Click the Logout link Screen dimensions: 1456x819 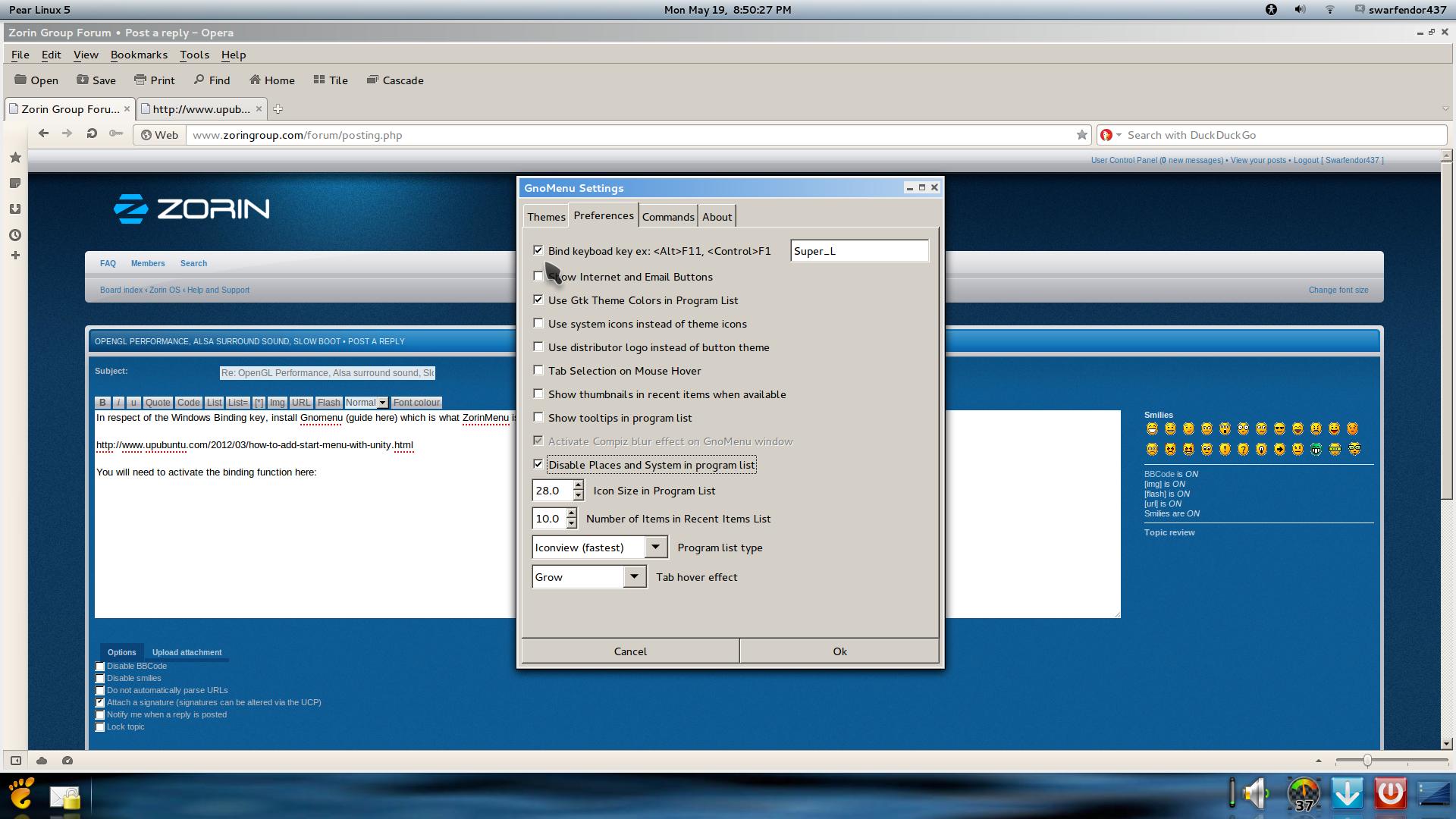coord(1338,160)
